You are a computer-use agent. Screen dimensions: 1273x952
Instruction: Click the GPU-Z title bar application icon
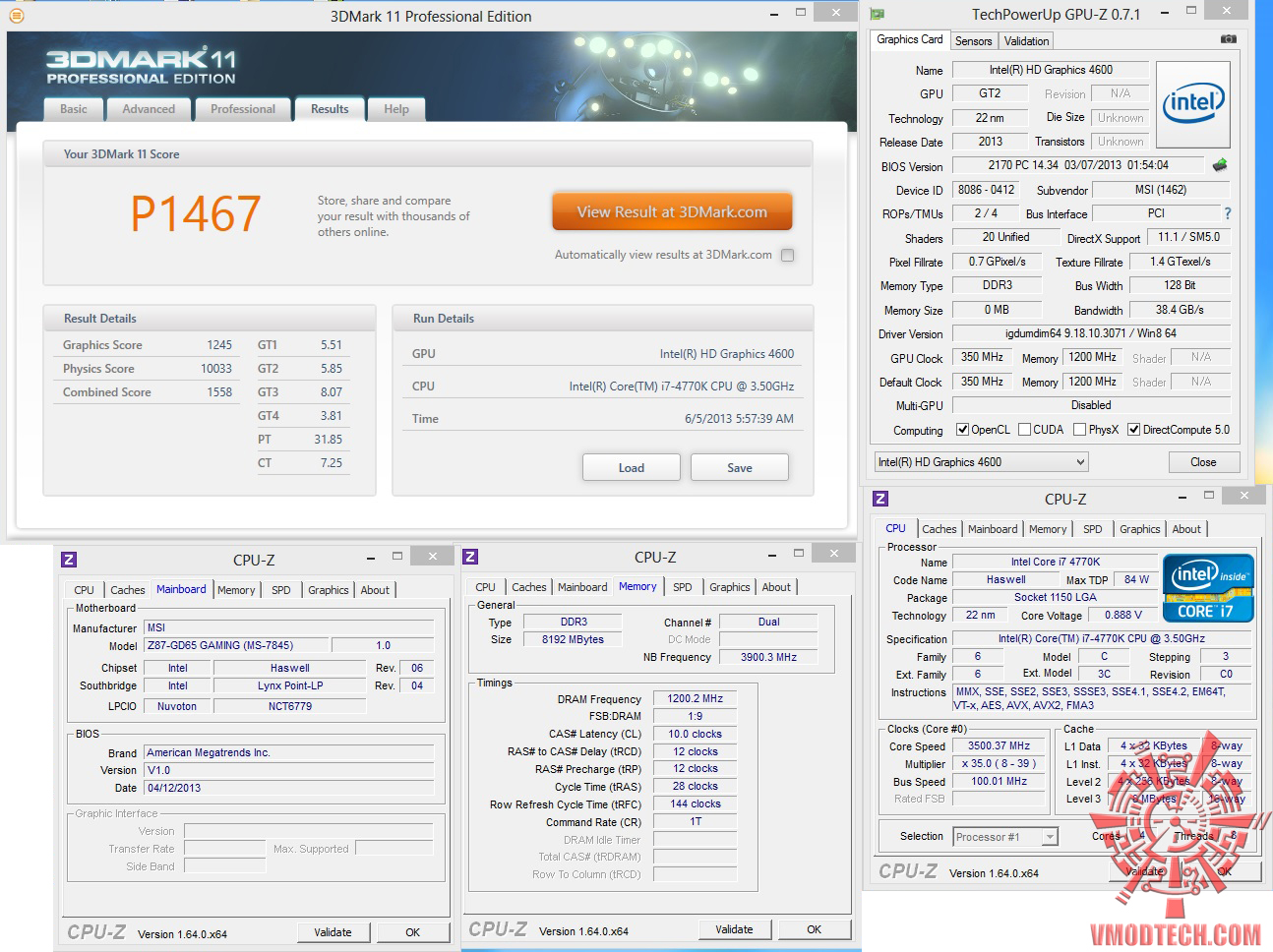click(877, 14)
